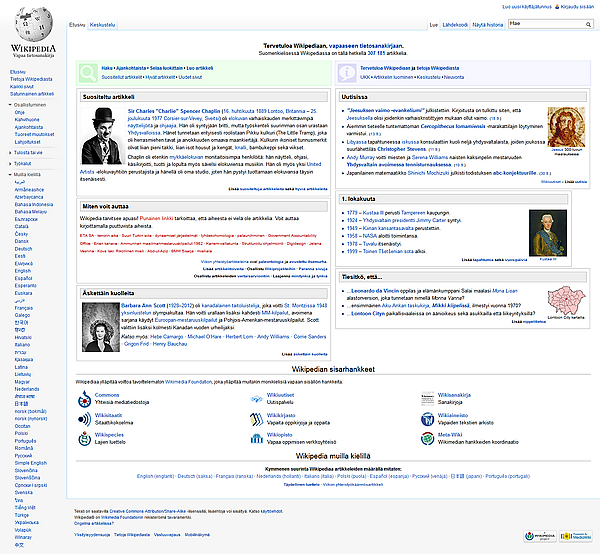Open the Wikikirjasto logo icon

tap(256, 419)
